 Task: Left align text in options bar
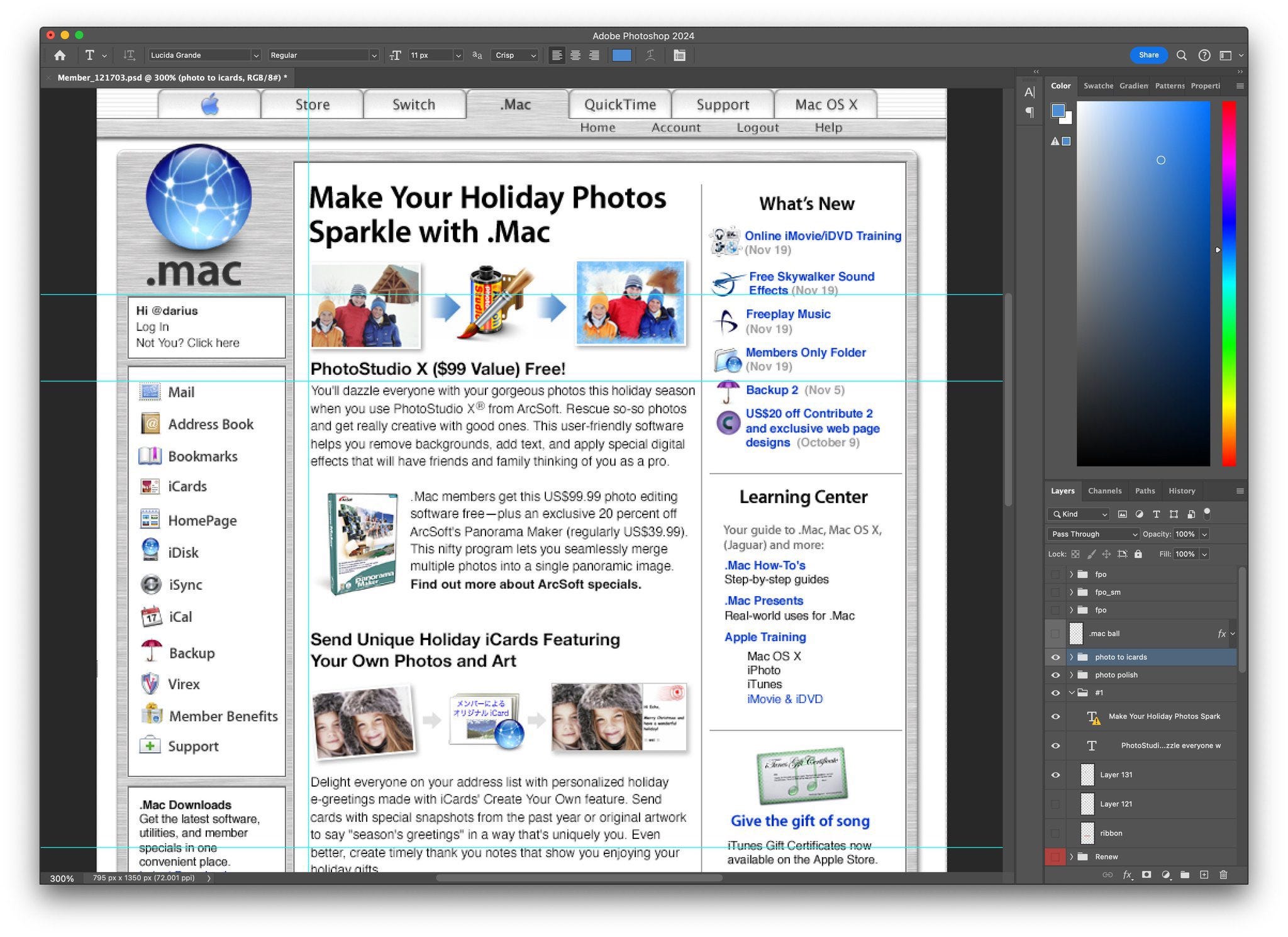click(x=557, y=55)
